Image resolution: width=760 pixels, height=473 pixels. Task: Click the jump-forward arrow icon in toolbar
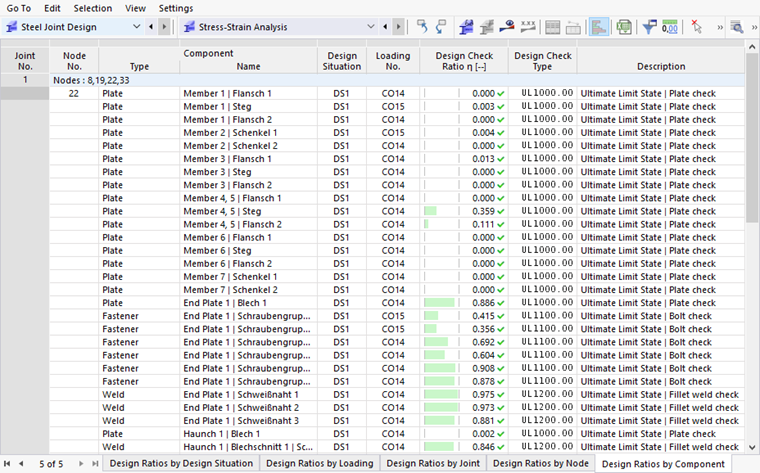point(441,27)
